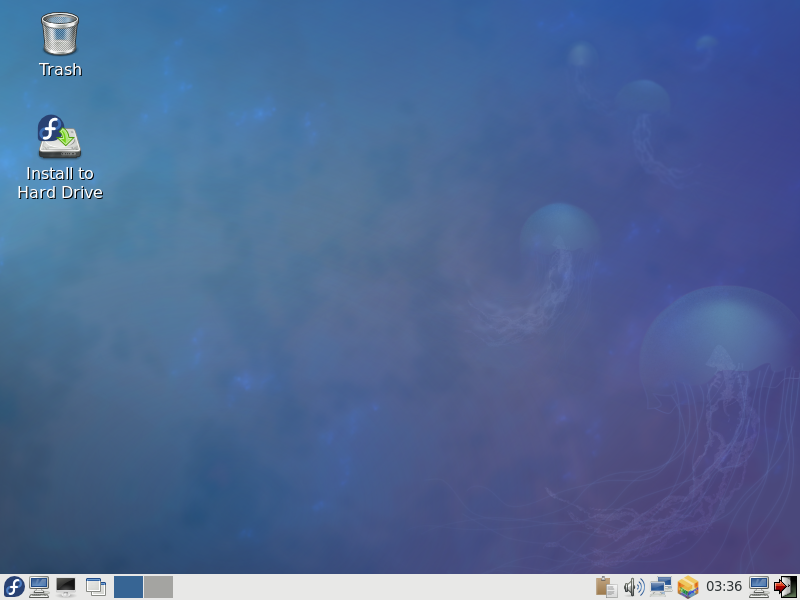Screen dimensions: 800x600
Task: Launch the computer icon beside Fedora menu
Action: pos(40,587)
